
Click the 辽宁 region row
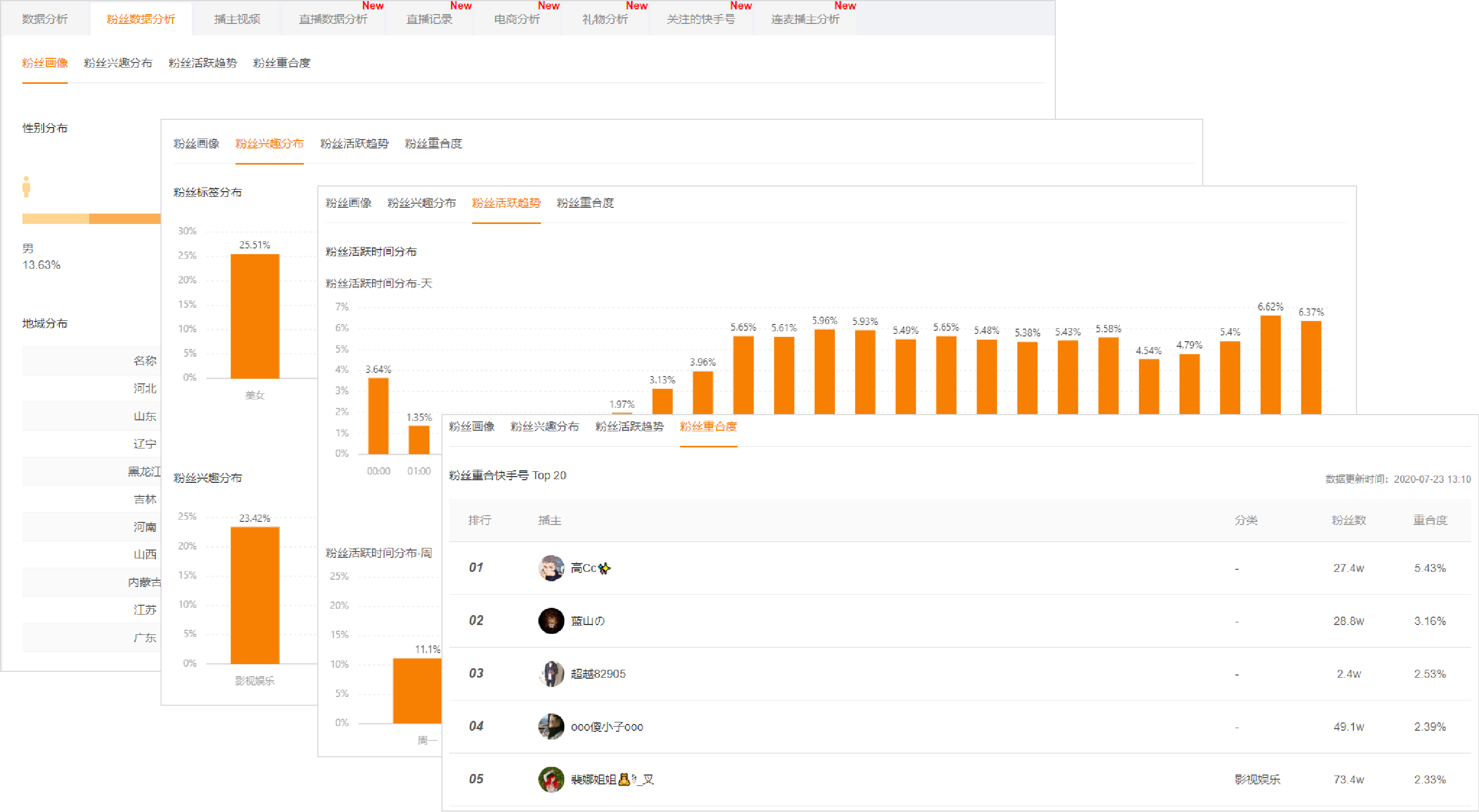point(91,444)
